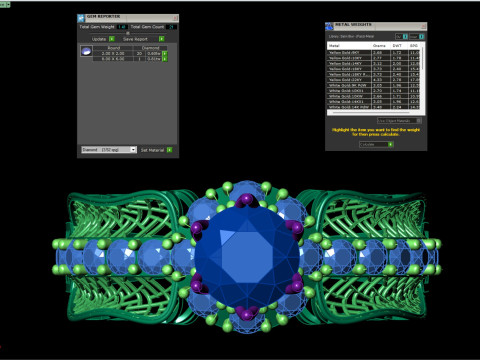The width and height of the screenshot is (480, 360).
Task: Toggle the second cyan unit button in Metal Weights
Action: coord(421,36)
